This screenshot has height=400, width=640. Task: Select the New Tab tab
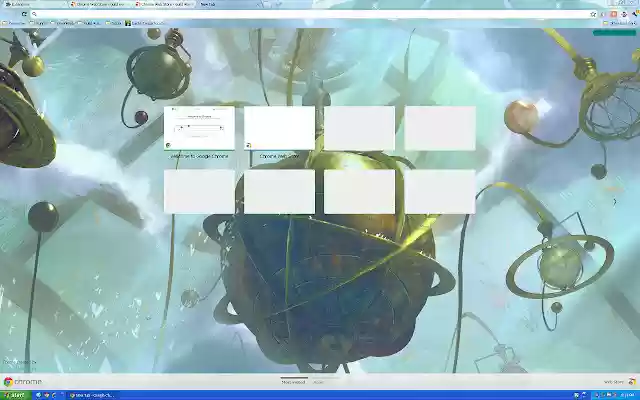pos(227,4)
